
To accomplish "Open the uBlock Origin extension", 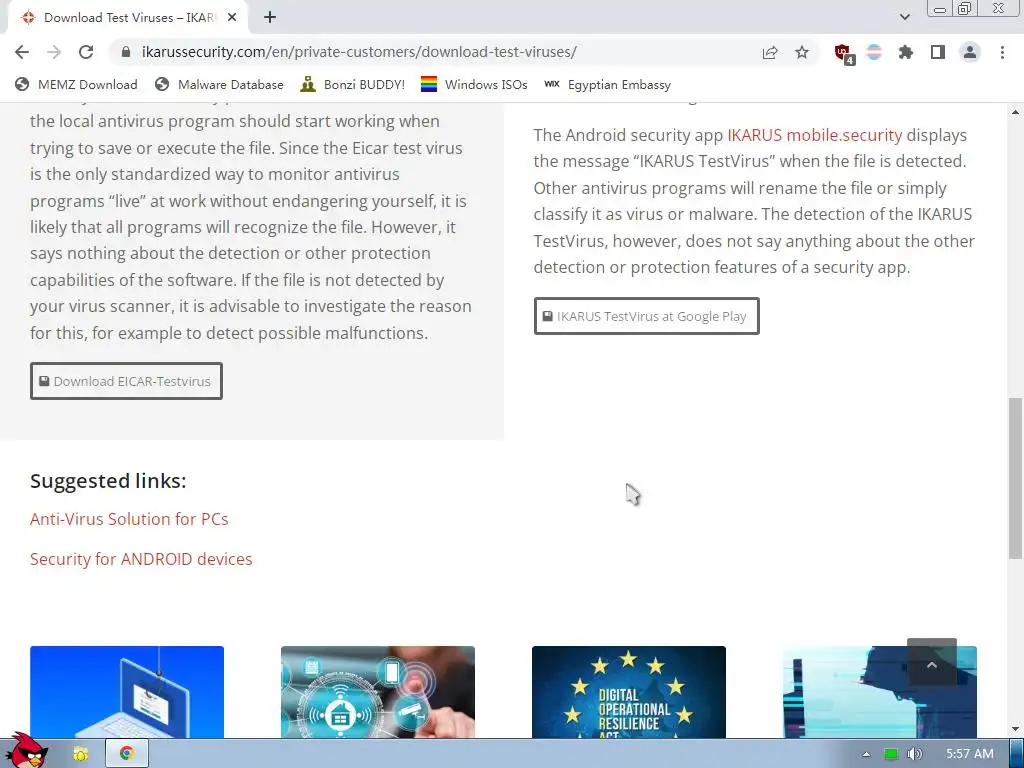I will pos(843,54).
